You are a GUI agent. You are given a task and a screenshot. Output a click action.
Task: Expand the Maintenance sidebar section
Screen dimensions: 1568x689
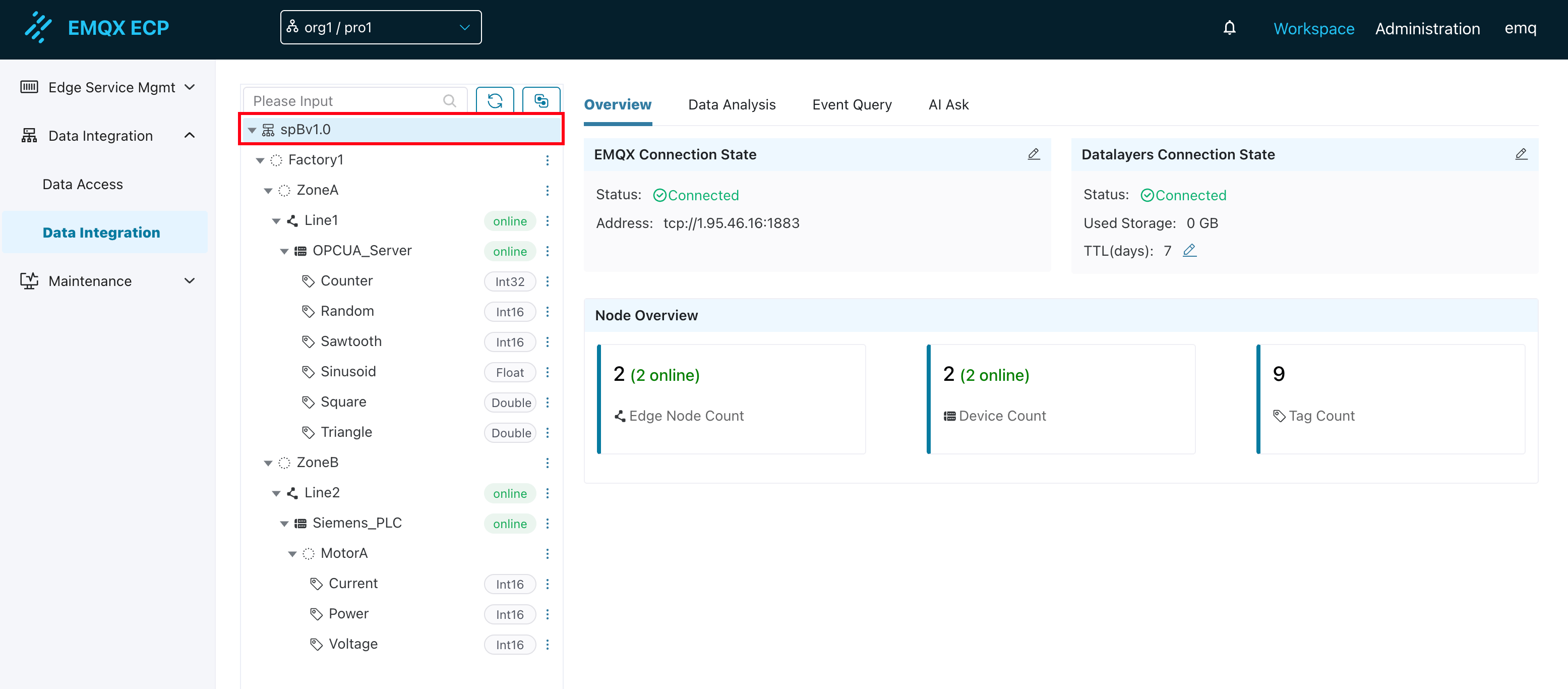pos(108,281)
